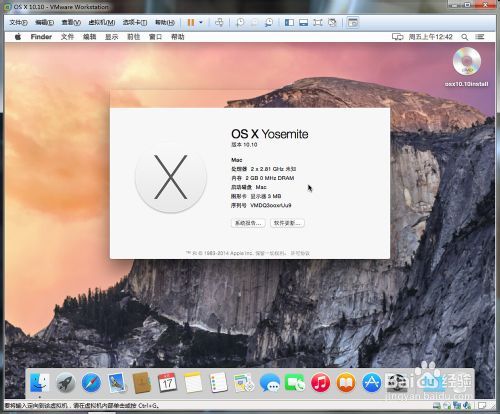Screen dimensions: 500x414
Task: Click the 版本 10.10 version text
Action: pos(244,145)
